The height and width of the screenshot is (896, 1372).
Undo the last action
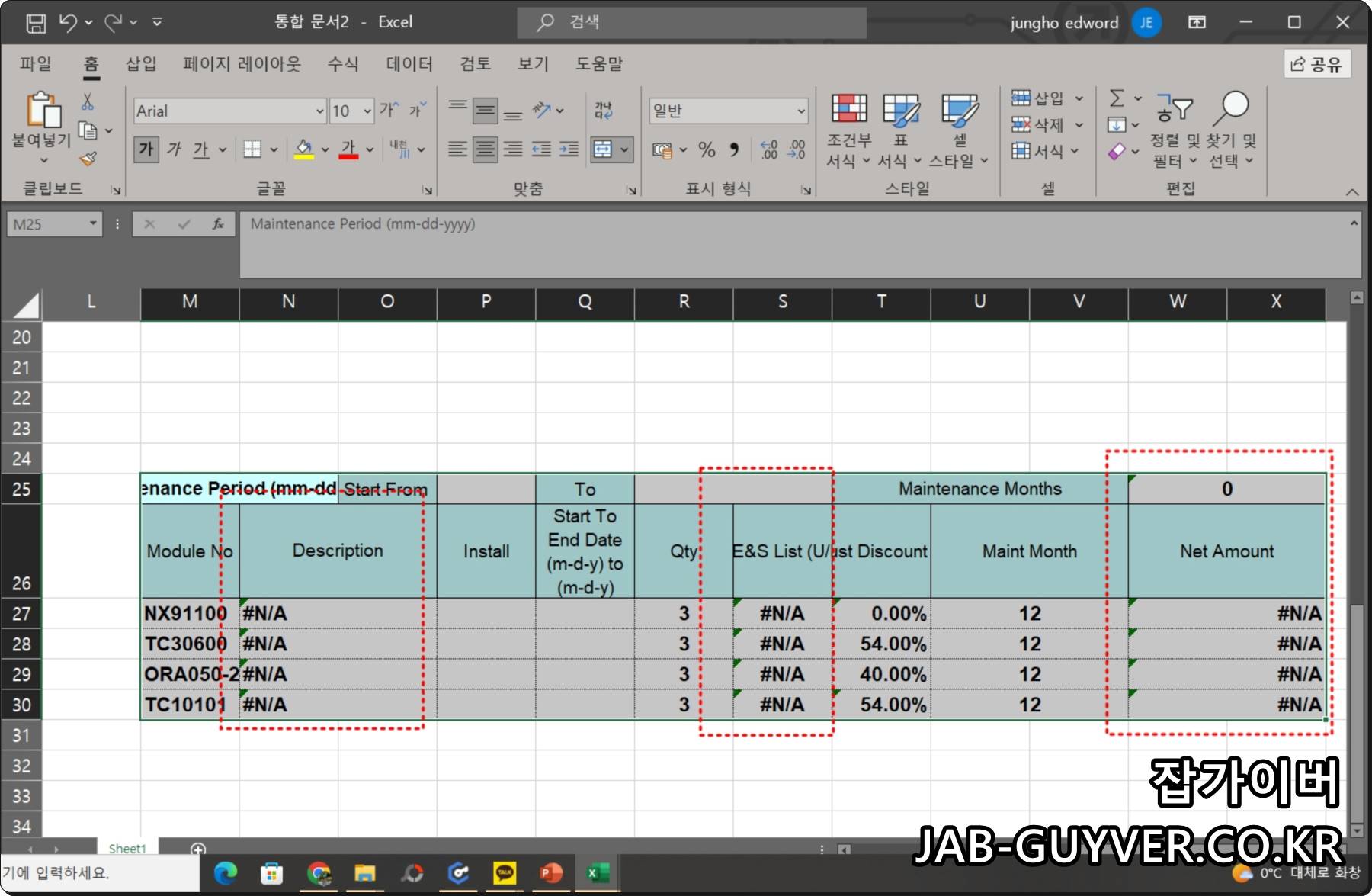tap(68, 23)
